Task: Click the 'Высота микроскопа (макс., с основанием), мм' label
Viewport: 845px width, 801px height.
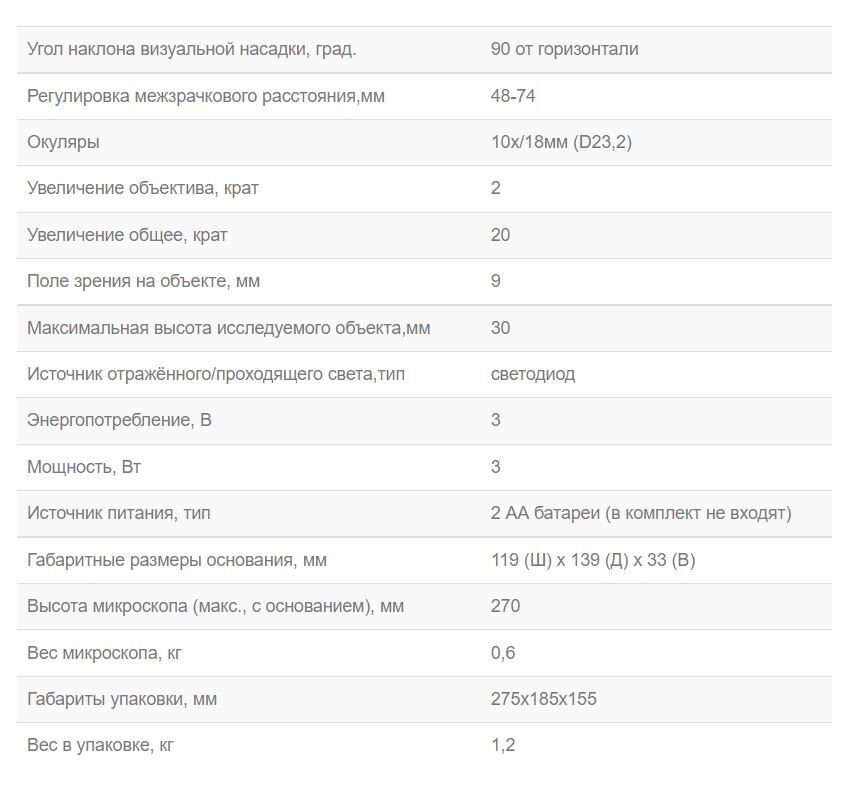Action: tap(215, 606)
